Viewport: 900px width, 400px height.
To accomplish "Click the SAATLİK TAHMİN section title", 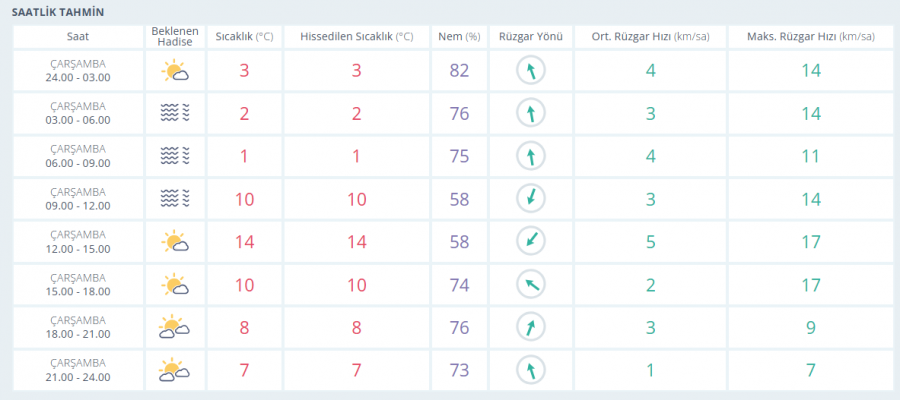I will pos(57,12).
